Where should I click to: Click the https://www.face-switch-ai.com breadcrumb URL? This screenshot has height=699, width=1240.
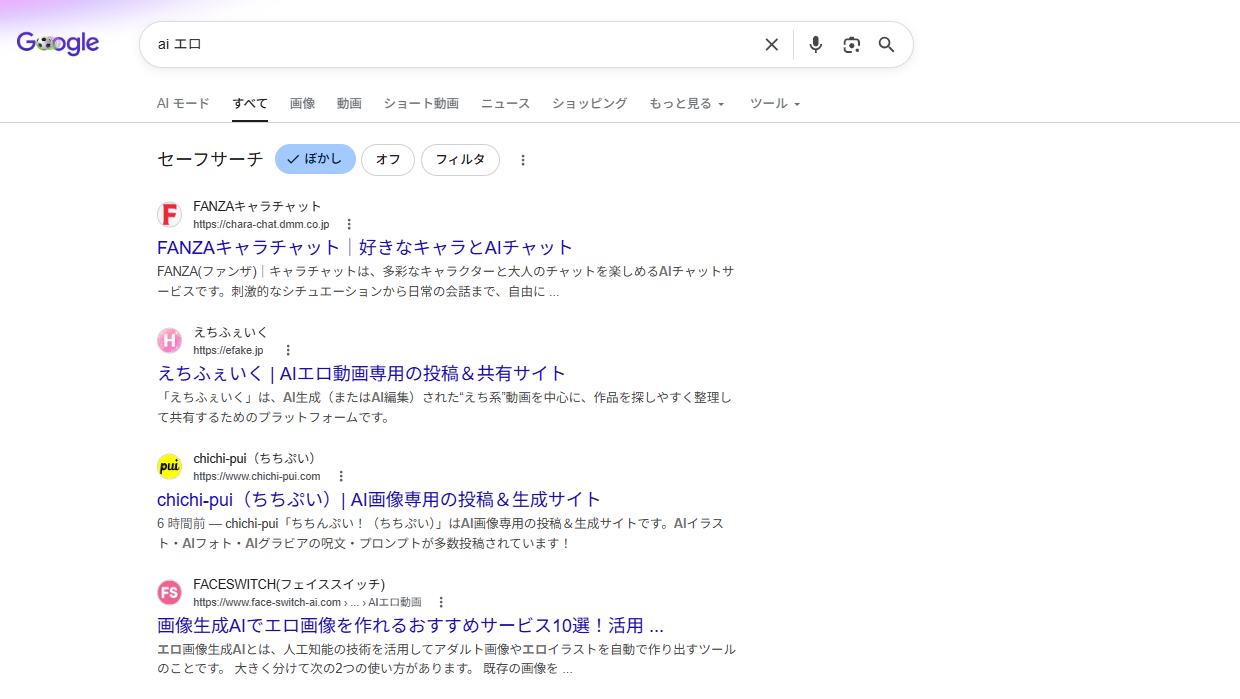pyautogui.click(x=307, y=603)
